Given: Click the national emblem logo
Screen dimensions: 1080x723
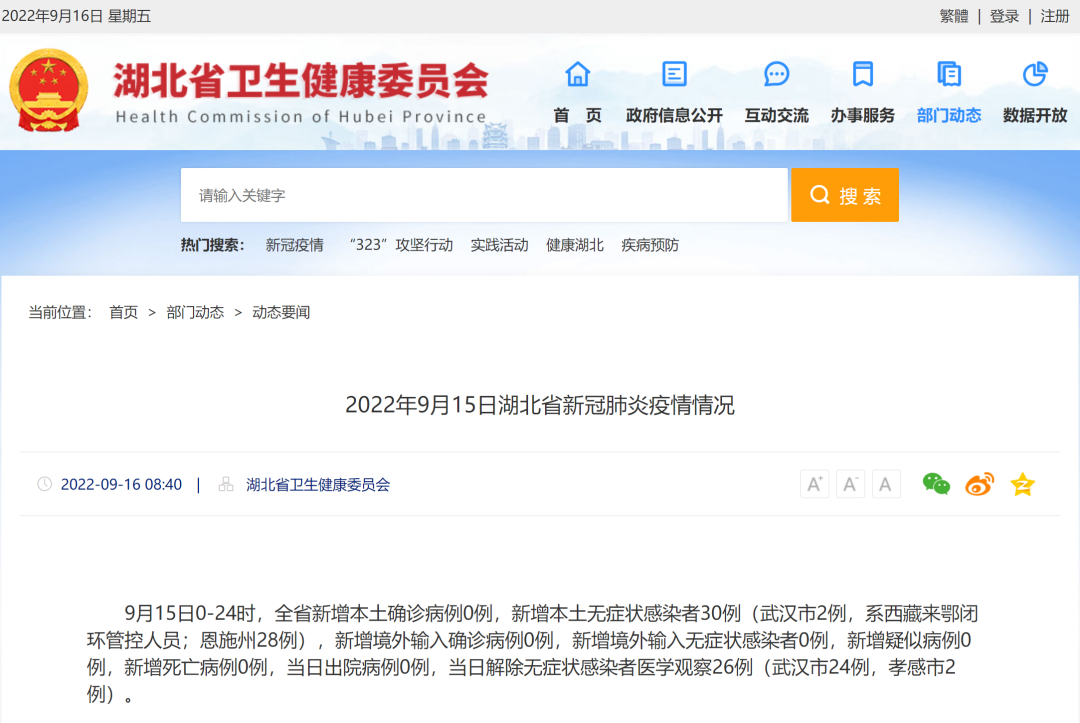Looking at the screenshot, I should pyautogui.click(x=48, y=90).
